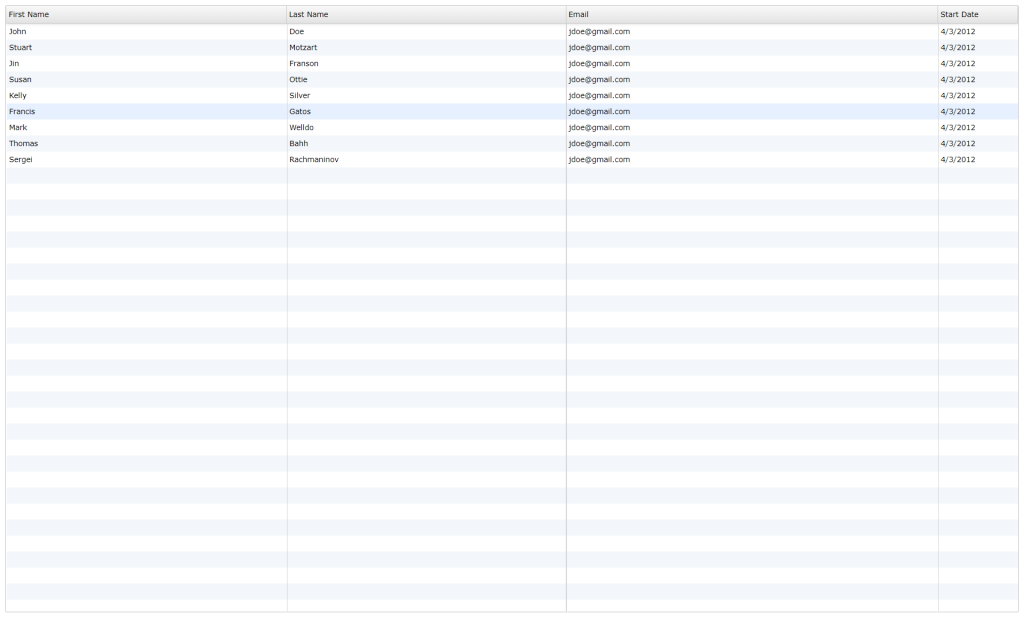Image resolution: width=1024 pixels, height=640 pixels.
Task: Click the Start Date column header
Action: [x=978, y=14]
